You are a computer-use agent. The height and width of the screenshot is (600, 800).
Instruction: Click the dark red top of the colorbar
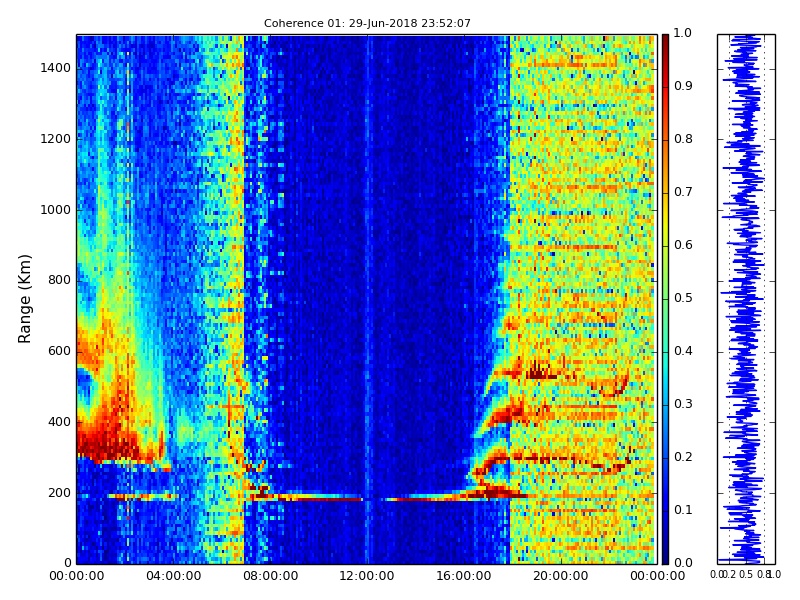[x=665, y=41]
